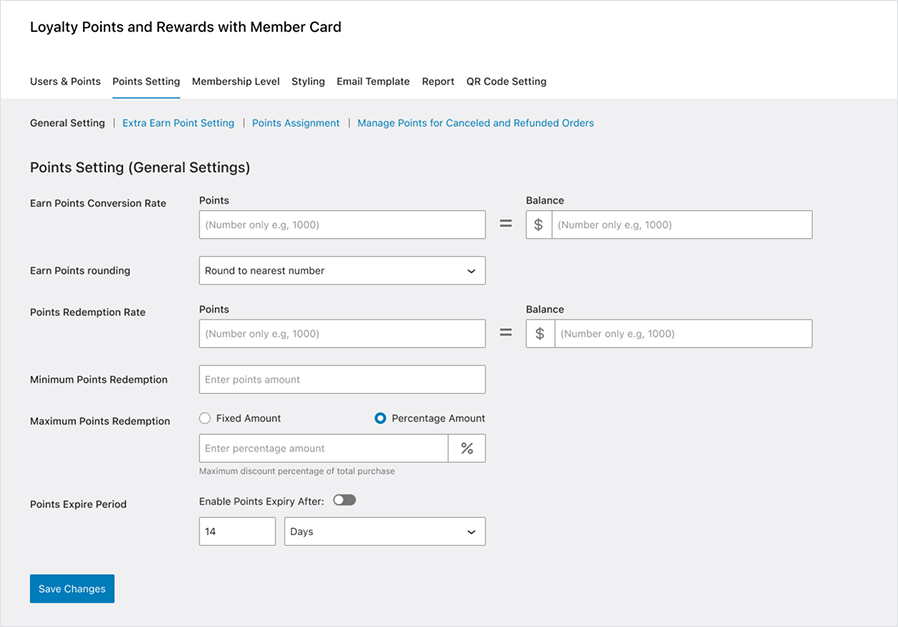The width and height of the screenshot is (898, 627).
Task: Click the Minimum Points Redemption input field
Action: [x=342, y=380]
